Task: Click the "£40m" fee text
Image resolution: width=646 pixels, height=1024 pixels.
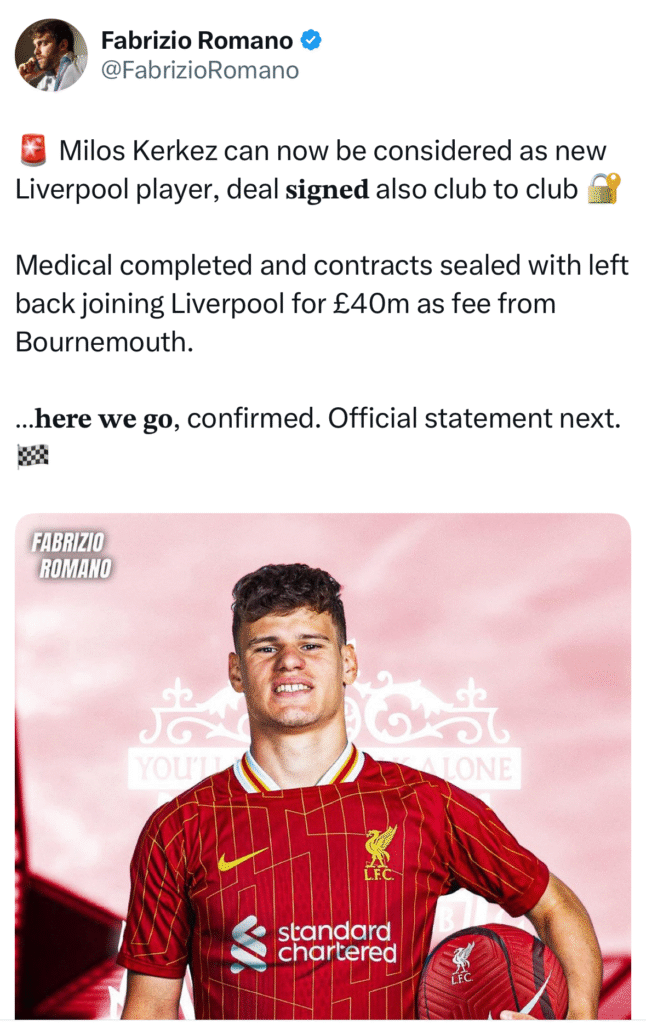Action: [x=368, y=304]
